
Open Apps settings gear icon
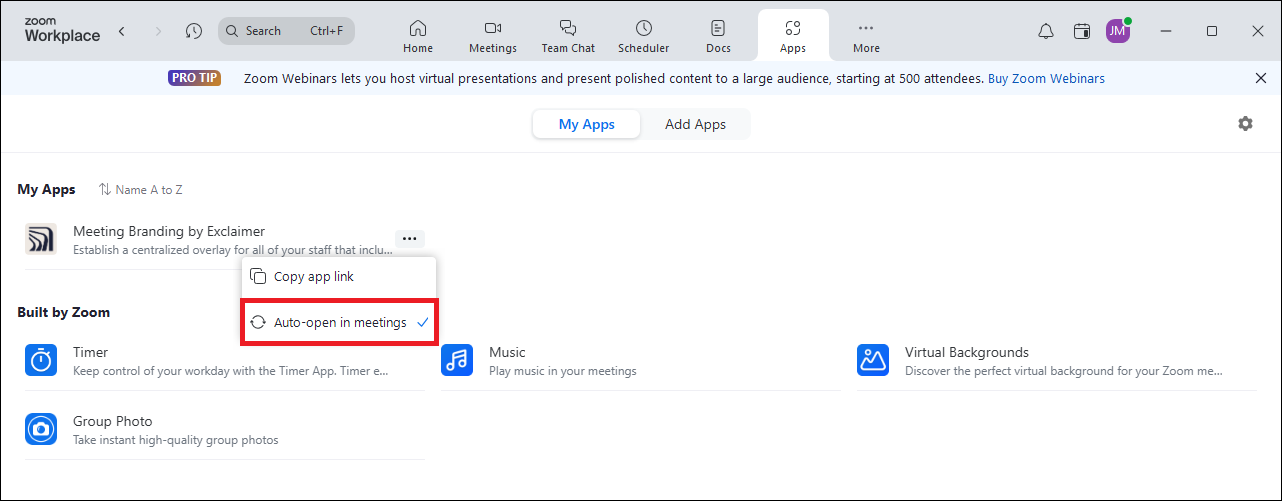click(x=1245, y=124)
